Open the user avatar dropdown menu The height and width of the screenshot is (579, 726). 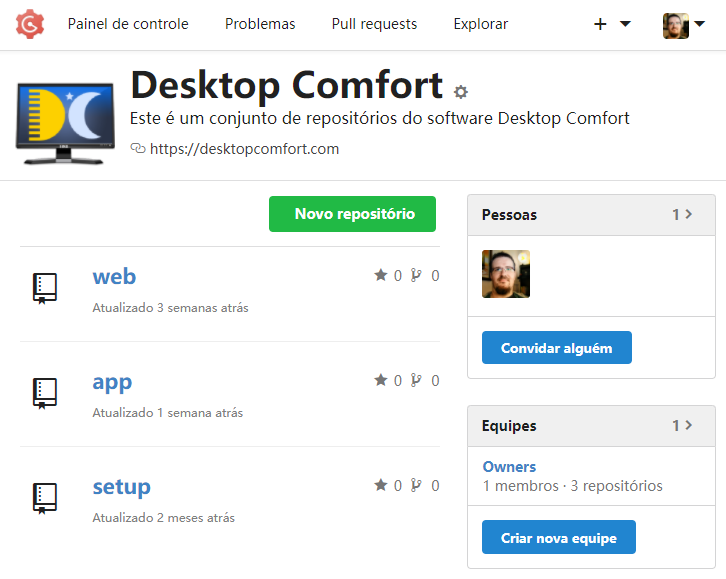683,25
